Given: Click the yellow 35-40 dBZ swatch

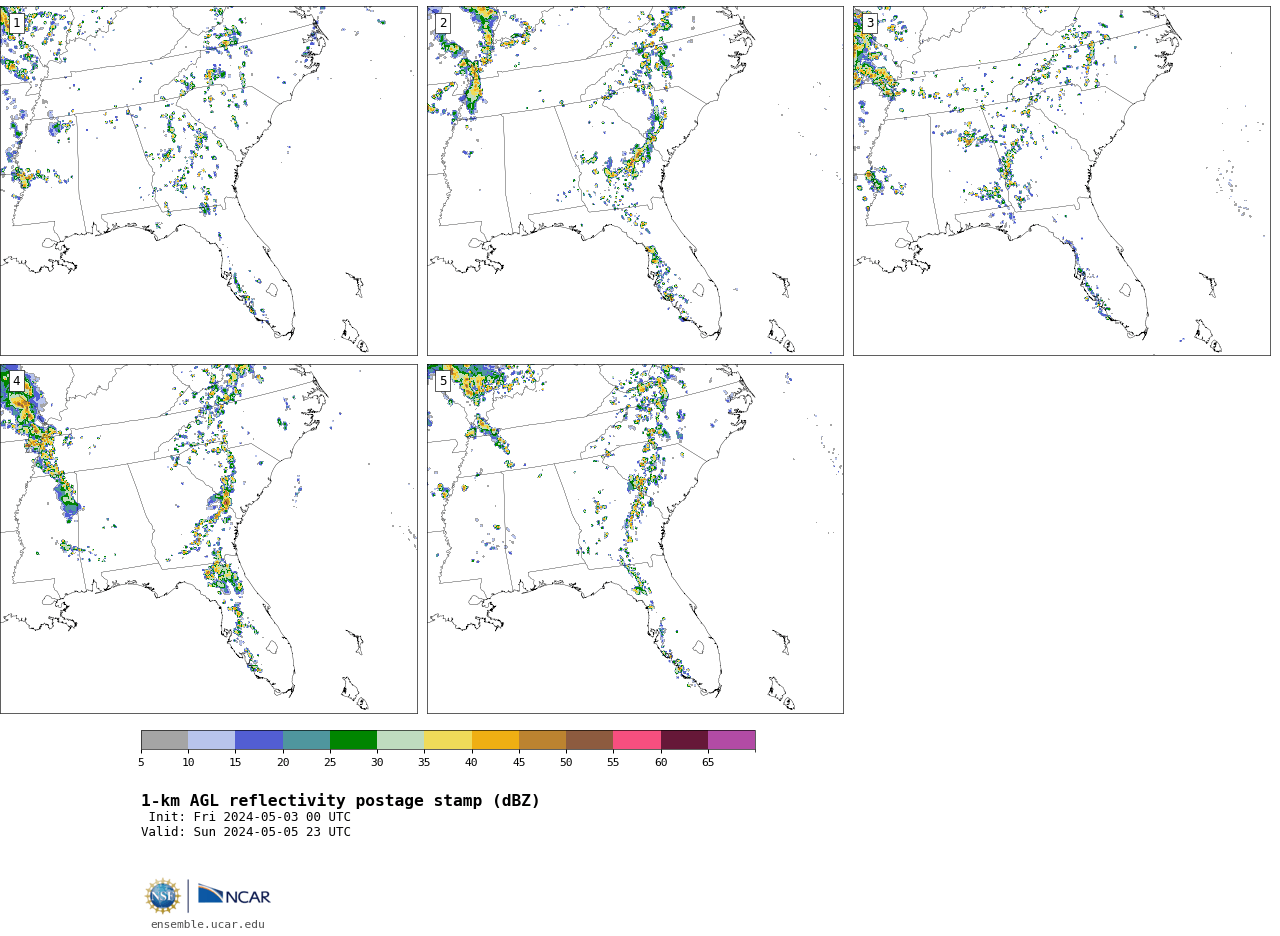Looking at the screenshot, I should pyautogui.click(x=448, y=740).
